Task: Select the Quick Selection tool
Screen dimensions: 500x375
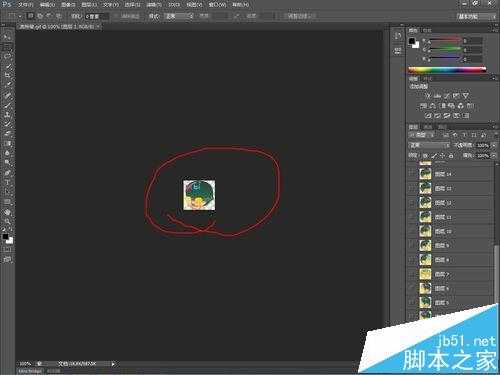Action: tap(7, 66)
